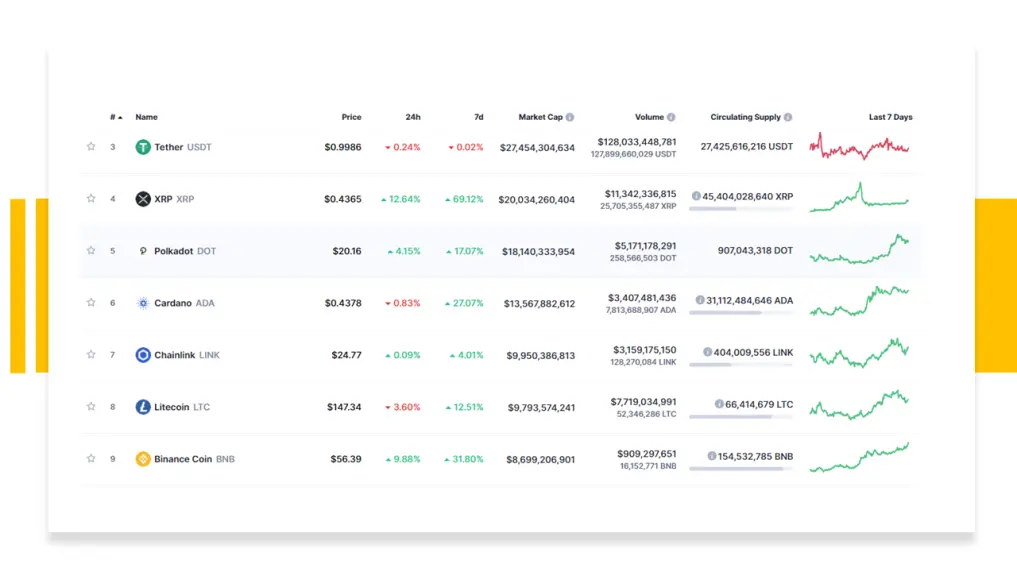Click the Chainlink coin logo

(143, 355)
